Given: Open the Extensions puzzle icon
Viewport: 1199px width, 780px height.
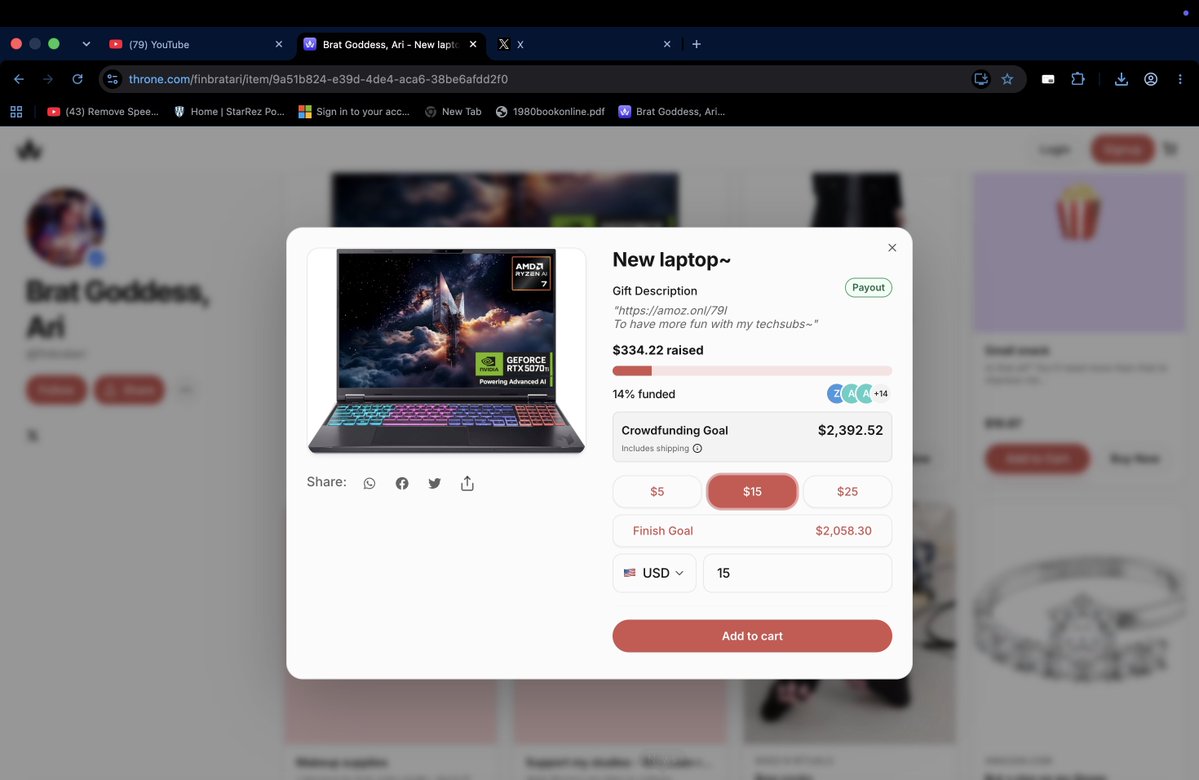Looking at the screenshot, I should tap(1078, 79).
